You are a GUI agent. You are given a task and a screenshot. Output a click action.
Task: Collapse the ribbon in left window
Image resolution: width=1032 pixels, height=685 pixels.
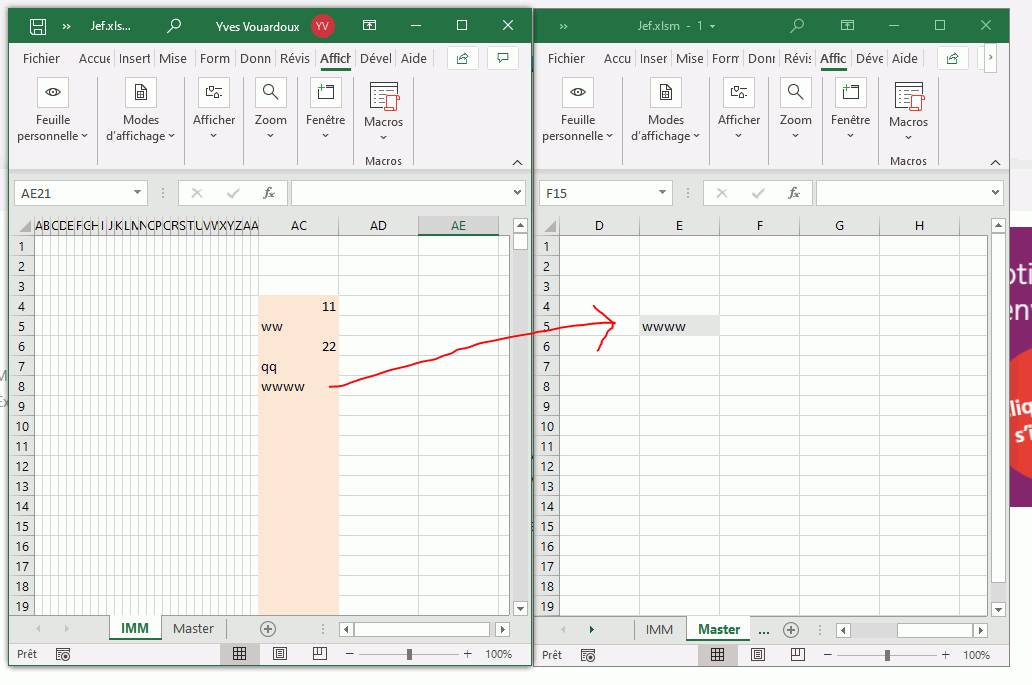517,162
